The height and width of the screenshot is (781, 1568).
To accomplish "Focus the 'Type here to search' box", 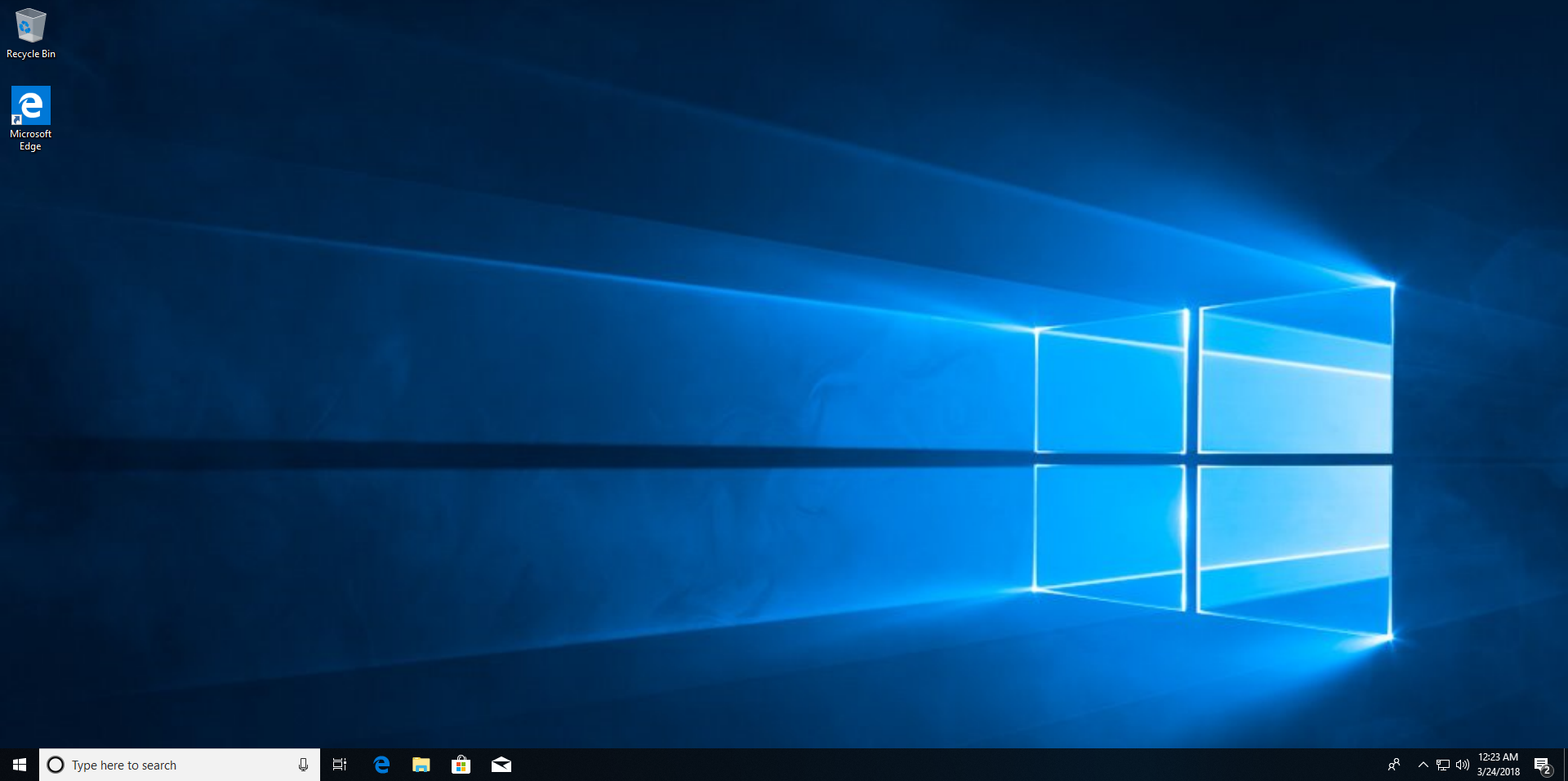I will [x=180, y=765].
